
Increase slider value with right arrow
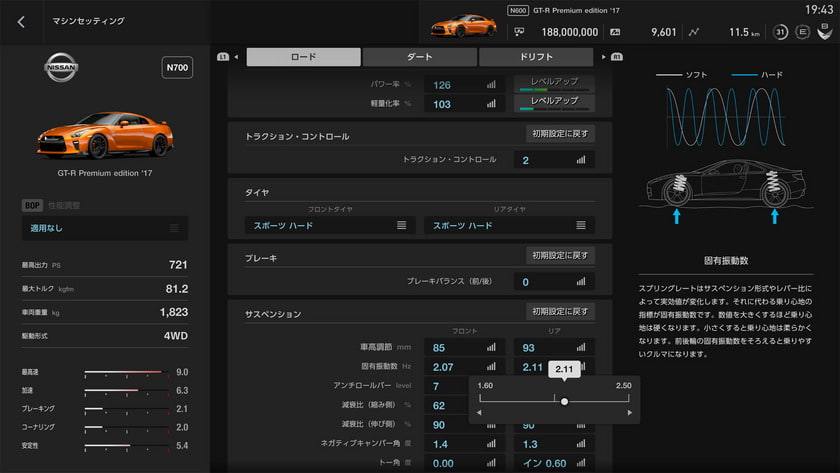pyautogui.click(x=629, y=412)
